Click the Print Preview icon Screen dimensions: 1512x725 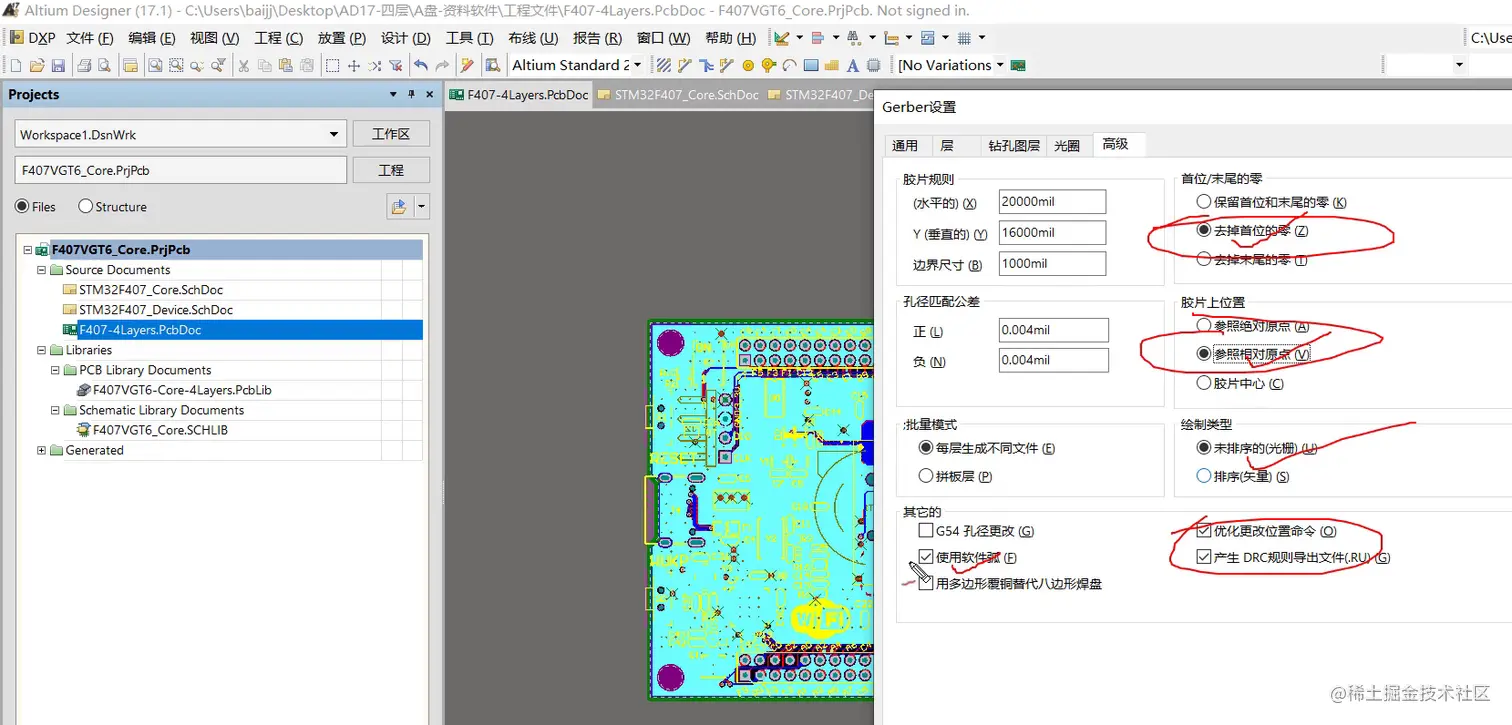pyautogui.click(x=104, y=65)
